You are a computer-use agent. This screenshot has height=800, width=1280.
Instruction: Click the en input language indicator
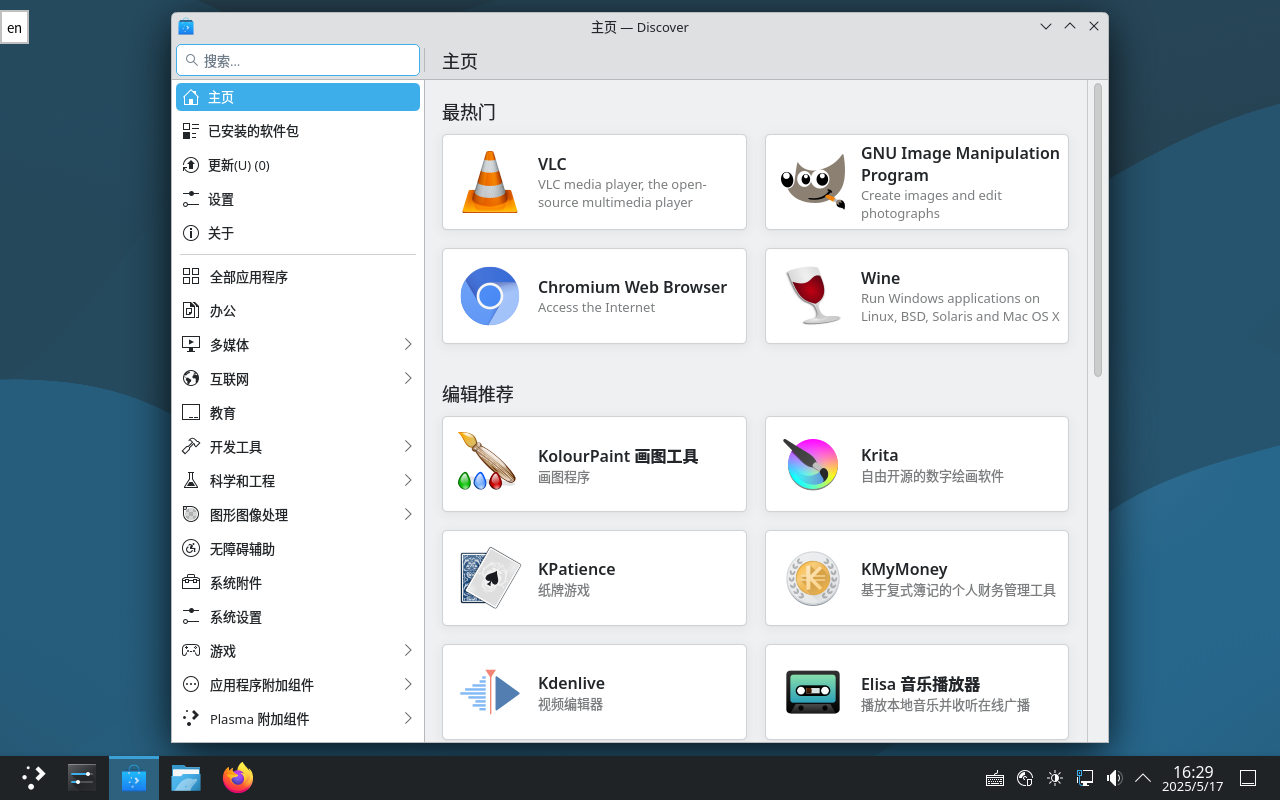(x=14, y=28)
